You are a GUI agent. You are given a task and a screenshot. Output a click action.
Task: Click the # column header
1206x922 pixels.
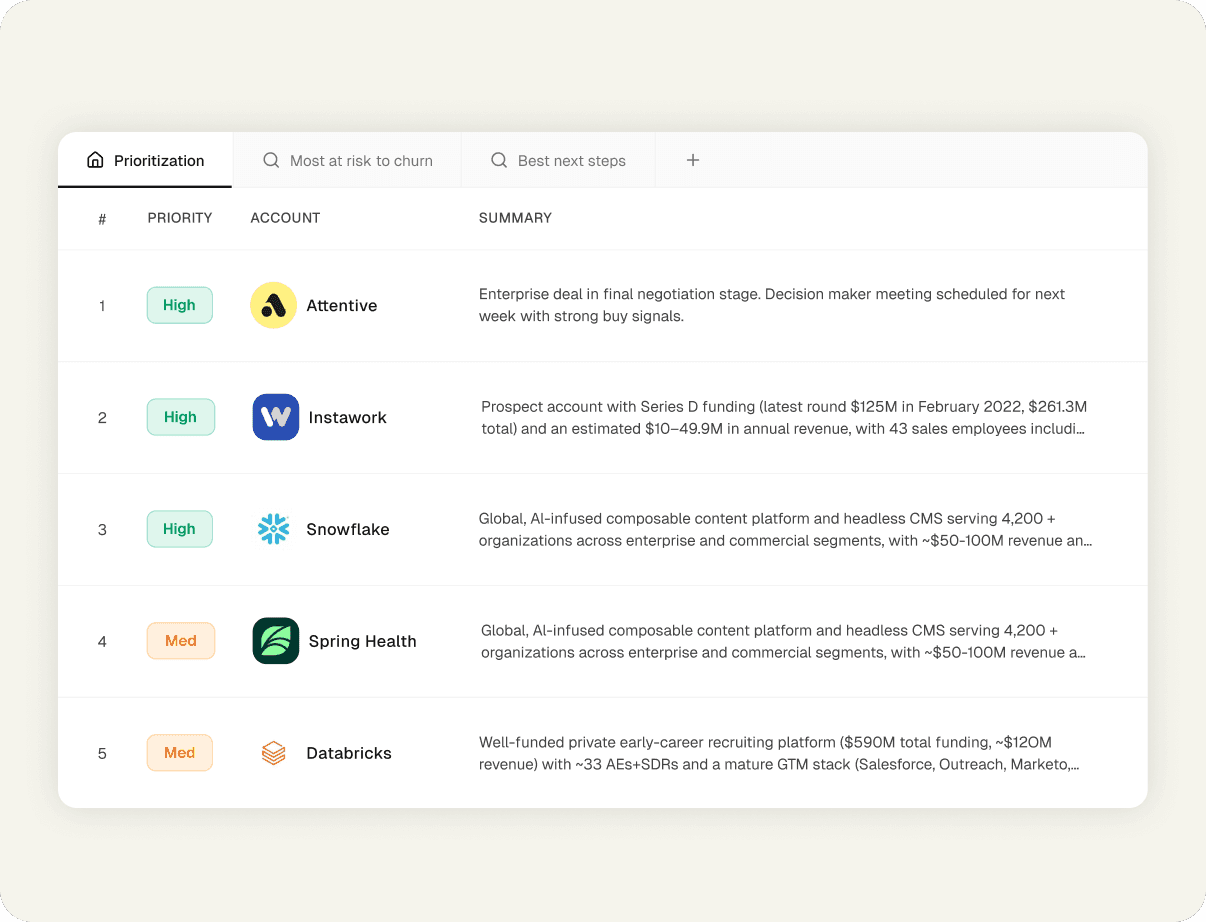click(102, 219)
